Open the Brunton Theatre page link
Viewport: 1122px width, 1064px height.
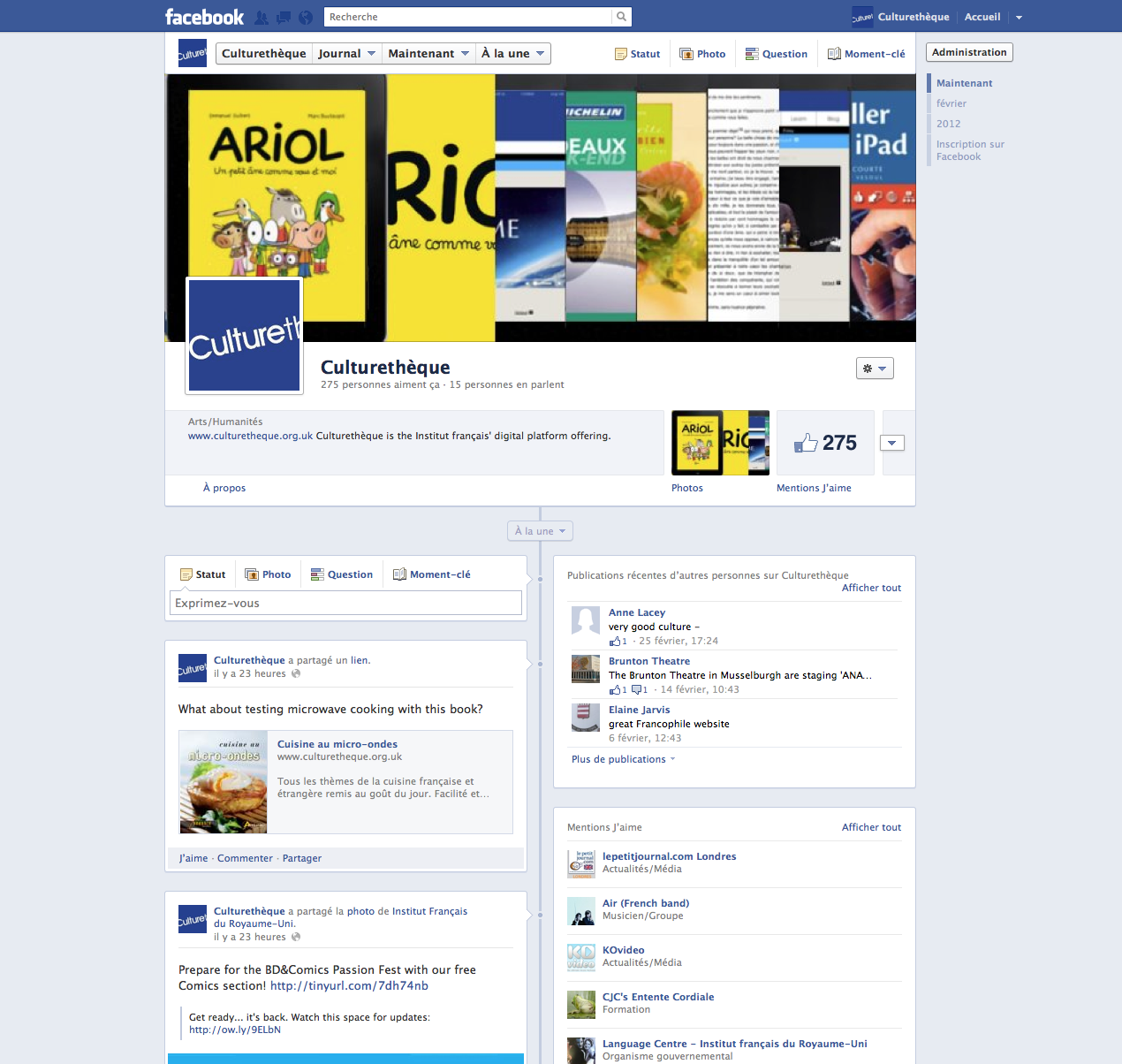point(648,661)
